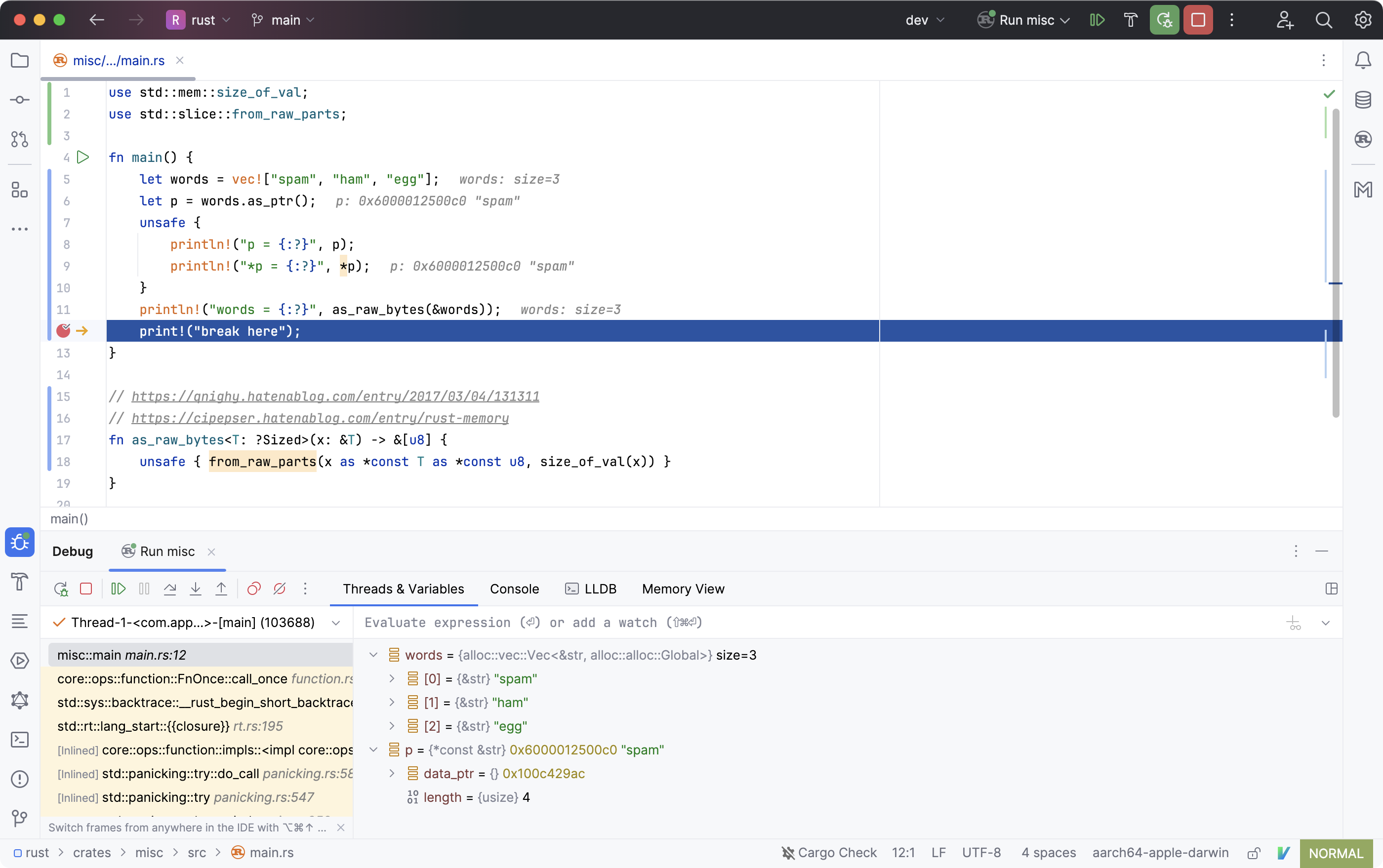
Task: Collapse the p pointer variable node
Action: pyautogui.click(x=373, y=750)
